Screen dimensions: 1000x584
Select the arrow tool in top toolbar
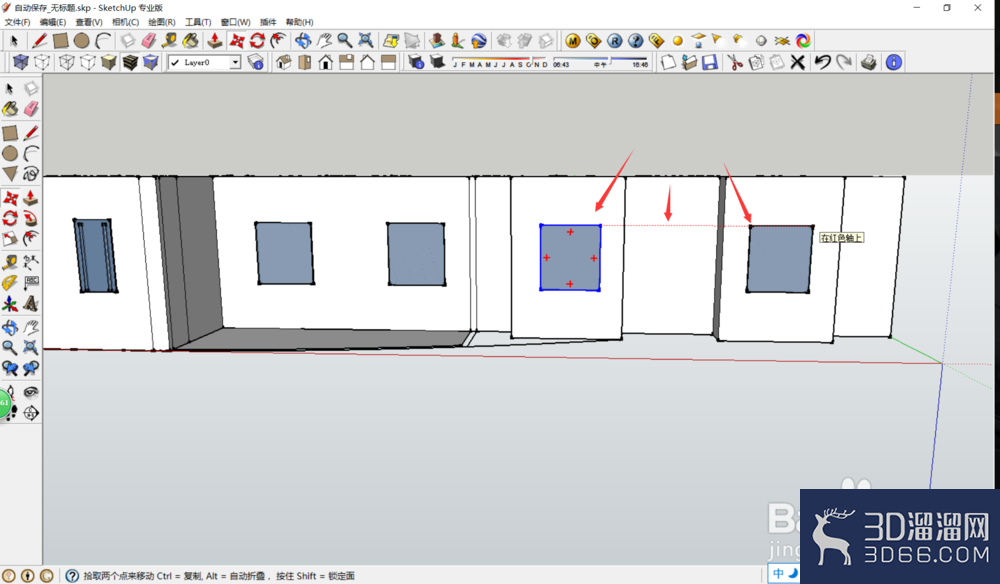[14, 41]
